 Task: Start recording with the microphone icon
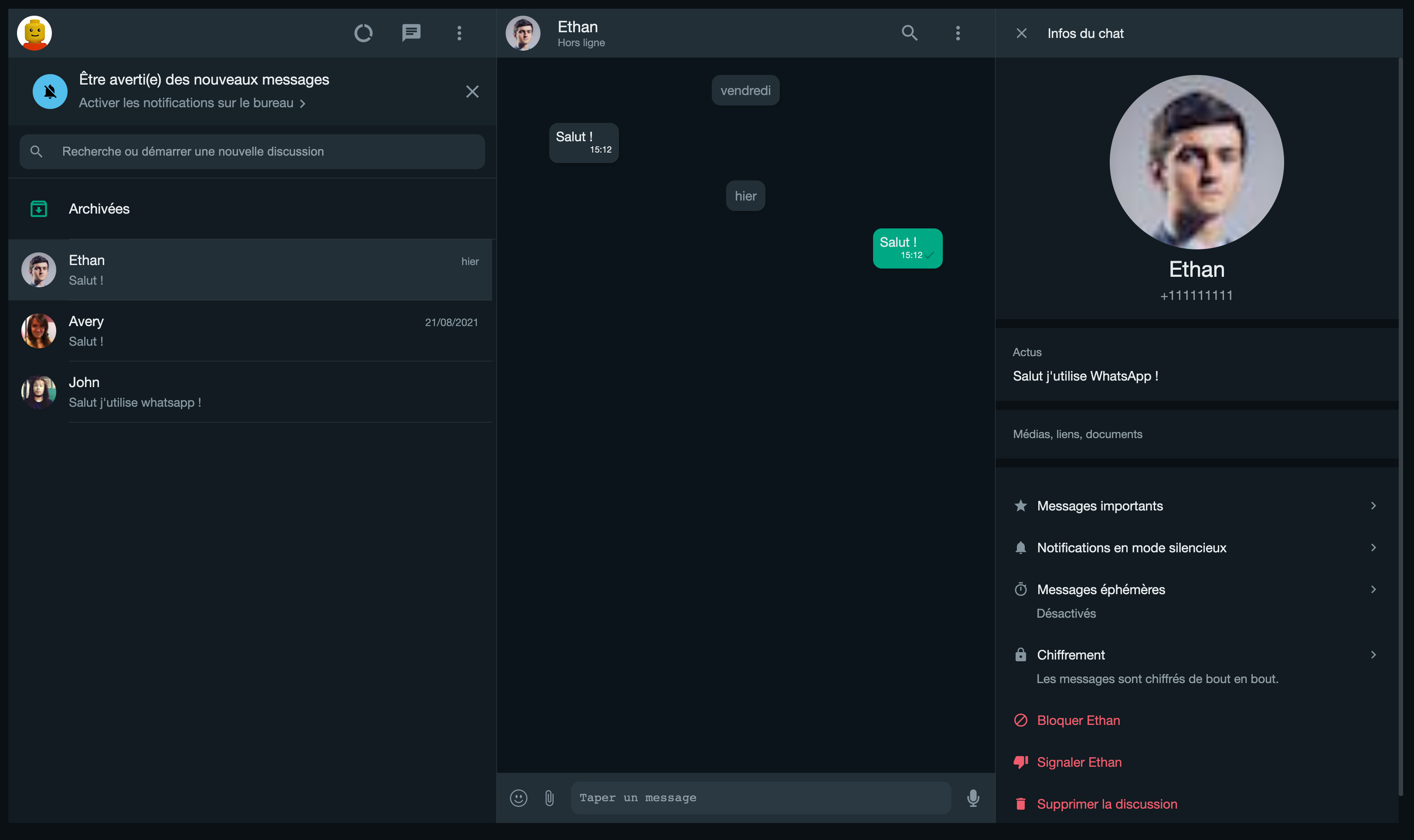972,798
